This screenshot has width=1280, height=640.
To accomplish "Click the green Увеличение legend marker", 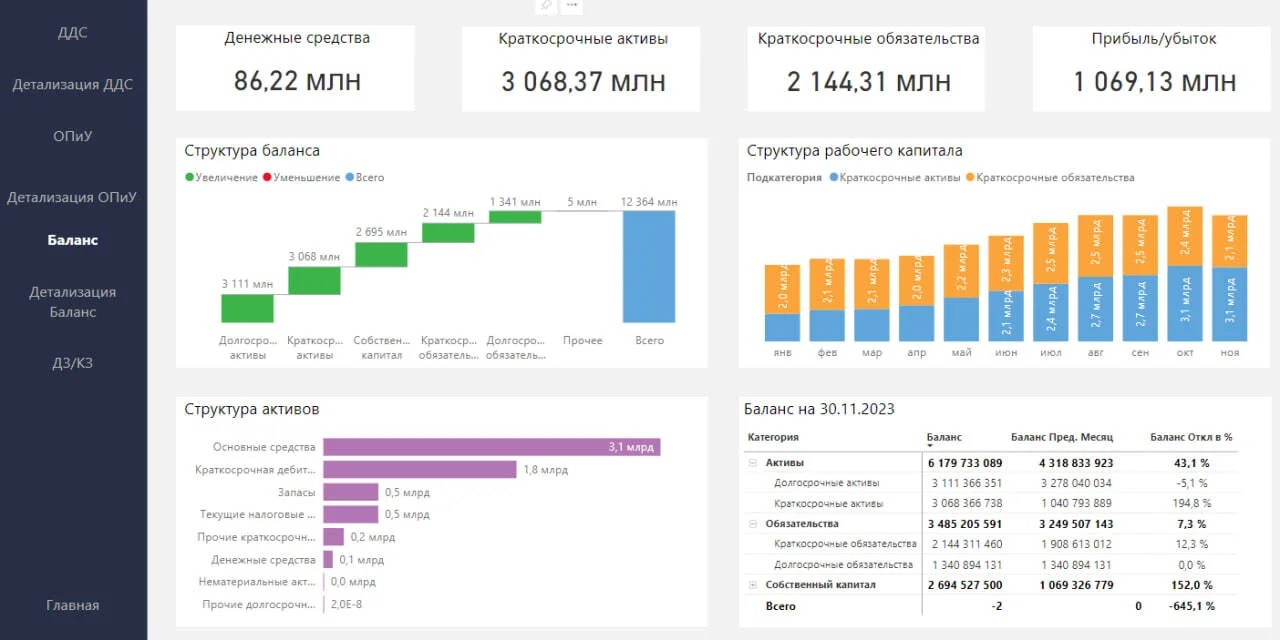I will coord(189,178).
